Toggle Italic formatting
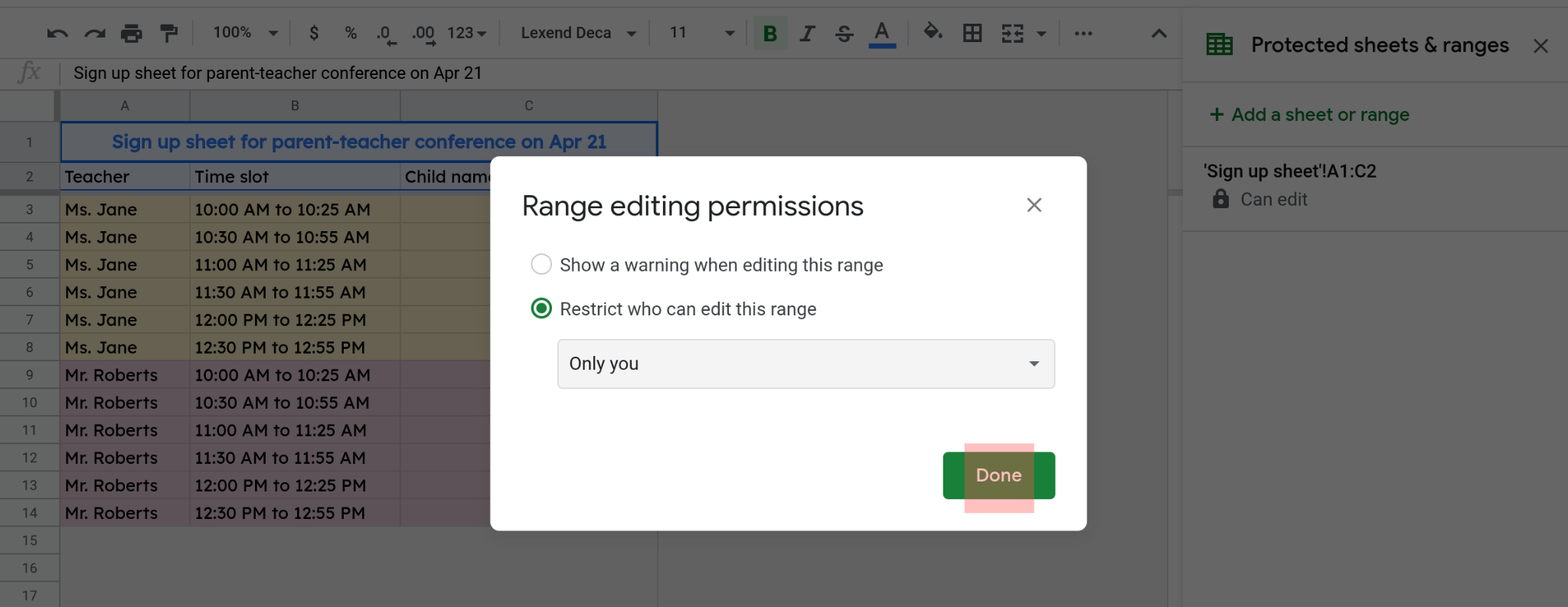Image resolution: width=1568 pixels, height=607 pixels. tap(807, 33)
